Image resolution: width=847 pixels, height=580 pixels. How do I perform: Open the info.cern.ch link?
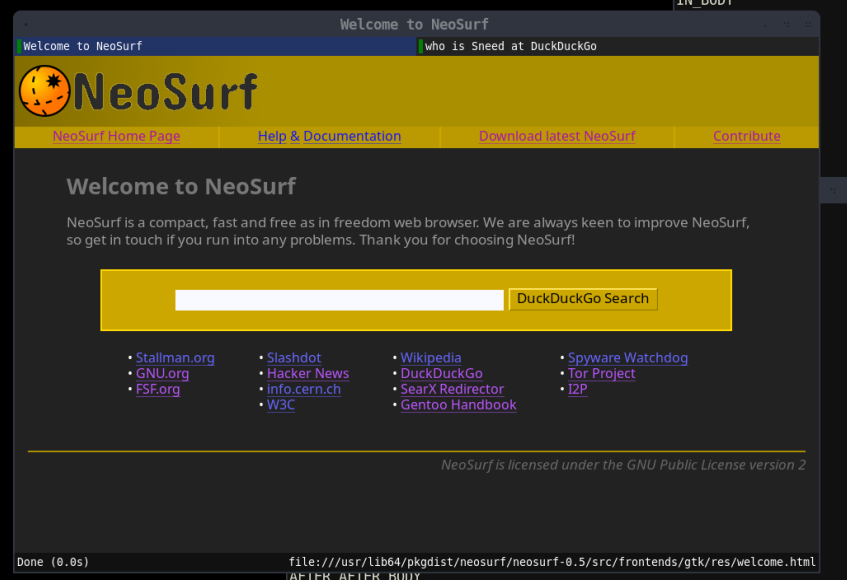coord(304,389)
